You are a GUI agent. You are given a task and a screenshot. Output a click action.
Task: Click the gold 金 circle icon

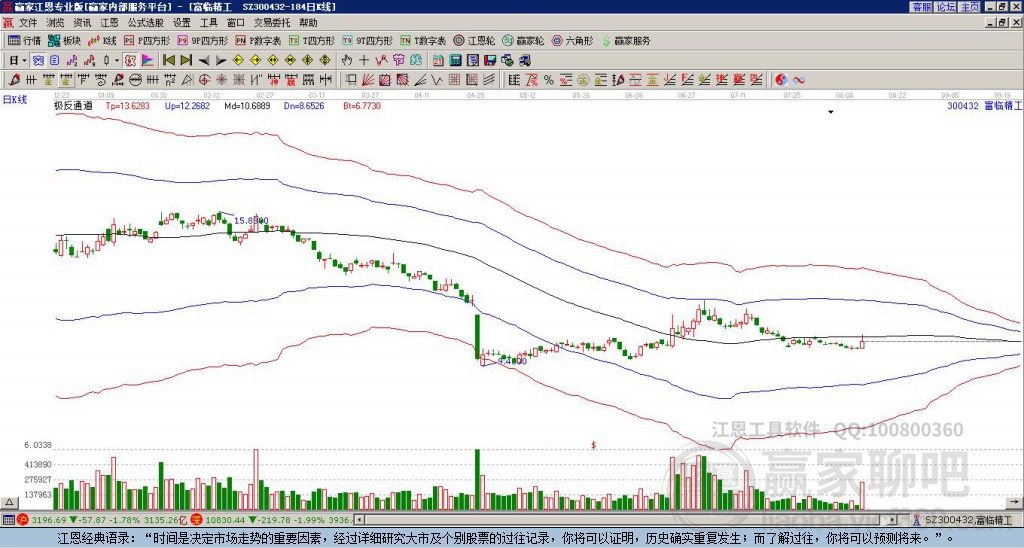tap(582, 80)
